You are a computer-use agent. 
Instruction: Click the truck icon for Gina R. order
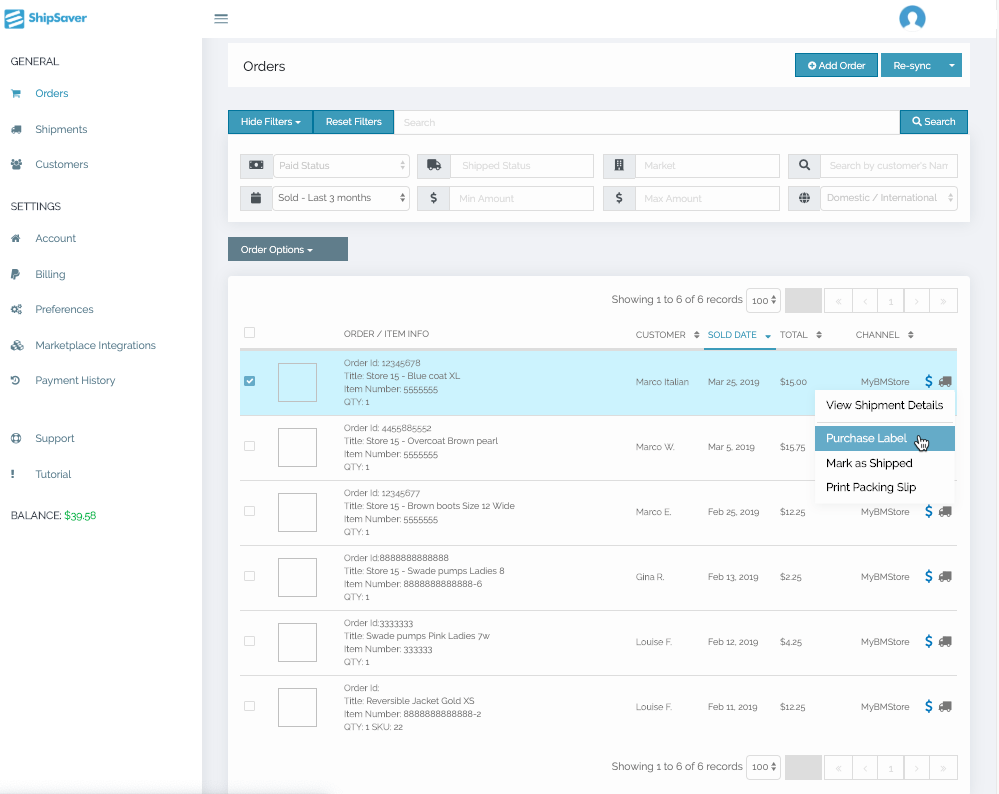[x=945, y=576]
